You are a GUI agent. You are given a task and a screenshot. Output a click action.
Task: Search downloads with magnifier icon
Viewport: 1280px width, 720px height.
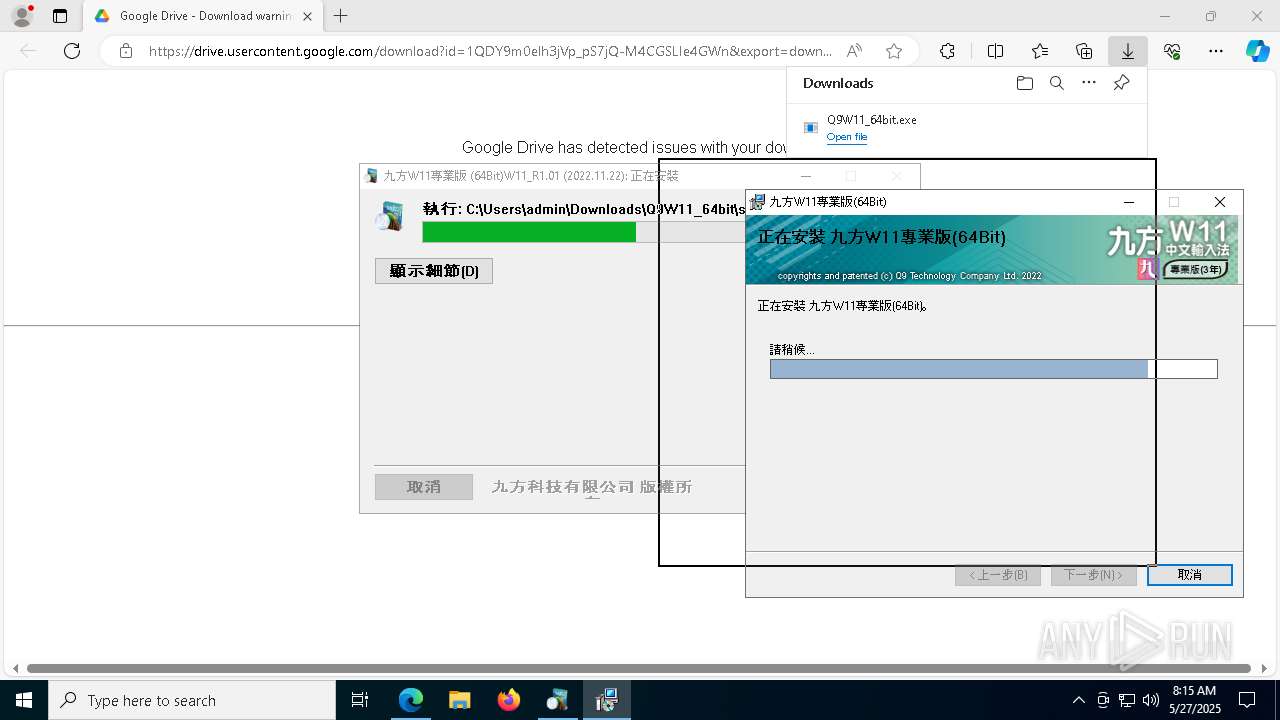1056,83
